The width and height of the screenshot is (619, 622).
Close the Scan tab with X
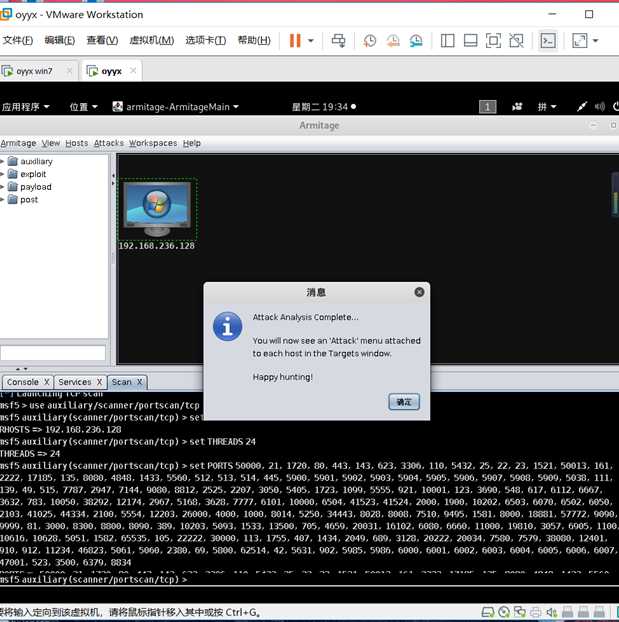[140, 382]
